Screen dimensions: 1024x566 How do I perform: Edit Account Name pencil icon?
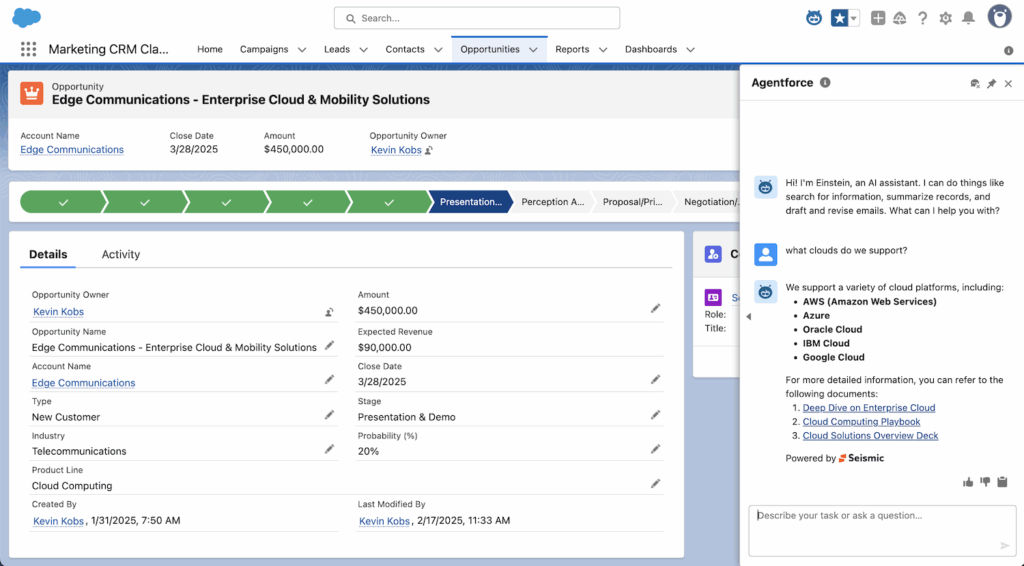(329, 379)
